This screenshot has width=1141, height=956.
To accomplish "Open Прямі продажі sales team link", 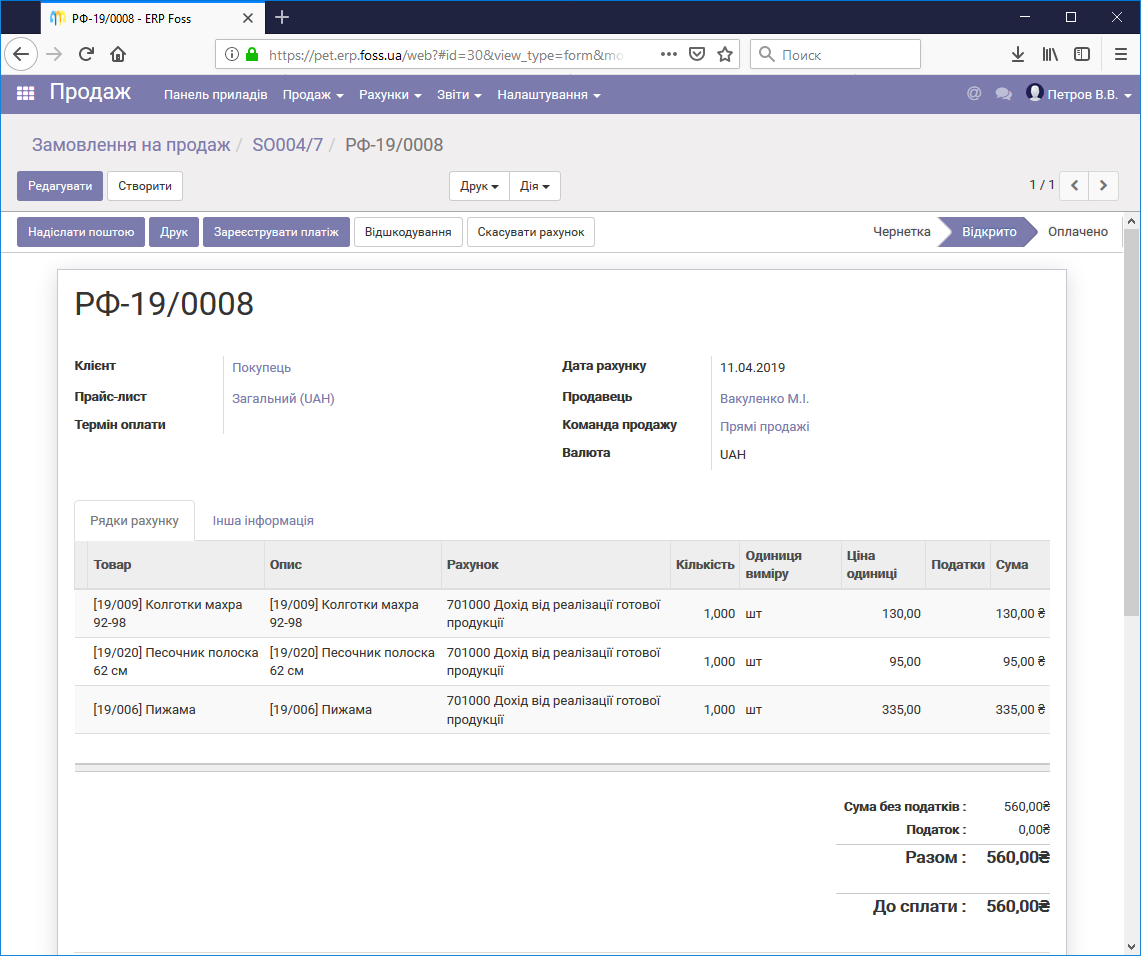I will pos(764,426).
